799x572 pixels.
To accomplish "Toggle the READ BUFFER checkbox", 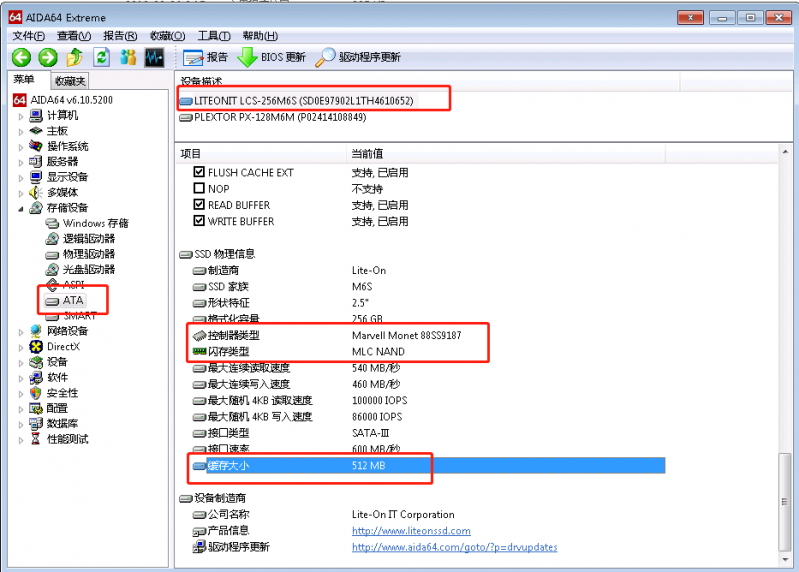I will [199, 205].
